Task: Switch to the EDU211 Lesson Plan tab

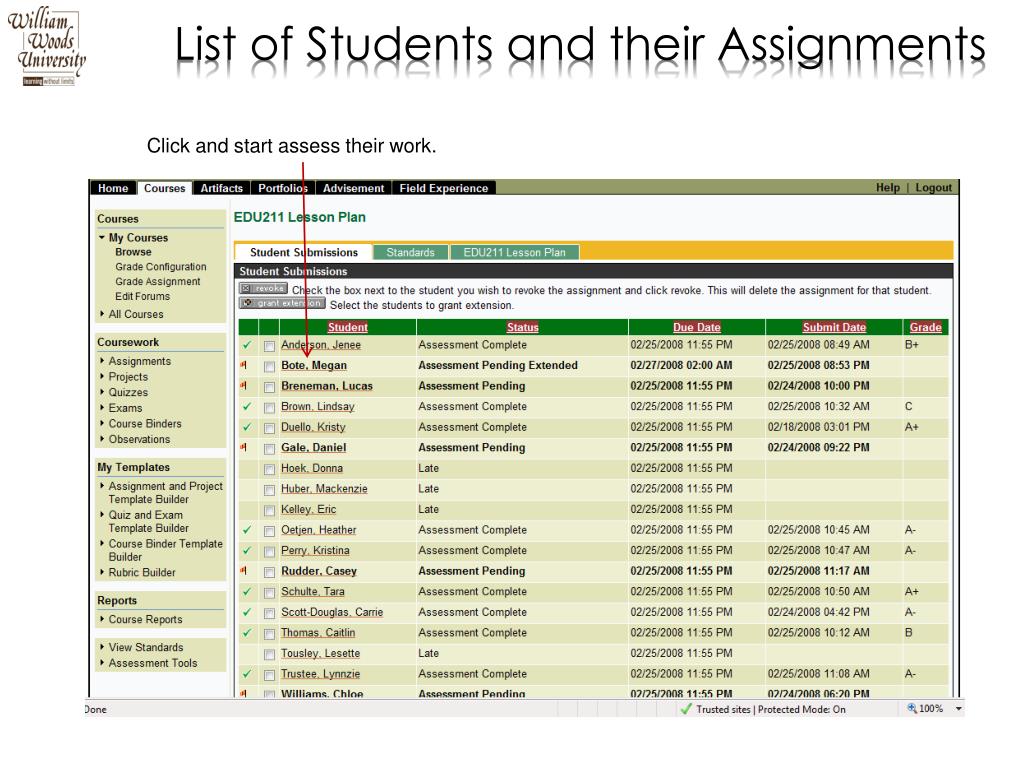Action: tap(515, 252)
